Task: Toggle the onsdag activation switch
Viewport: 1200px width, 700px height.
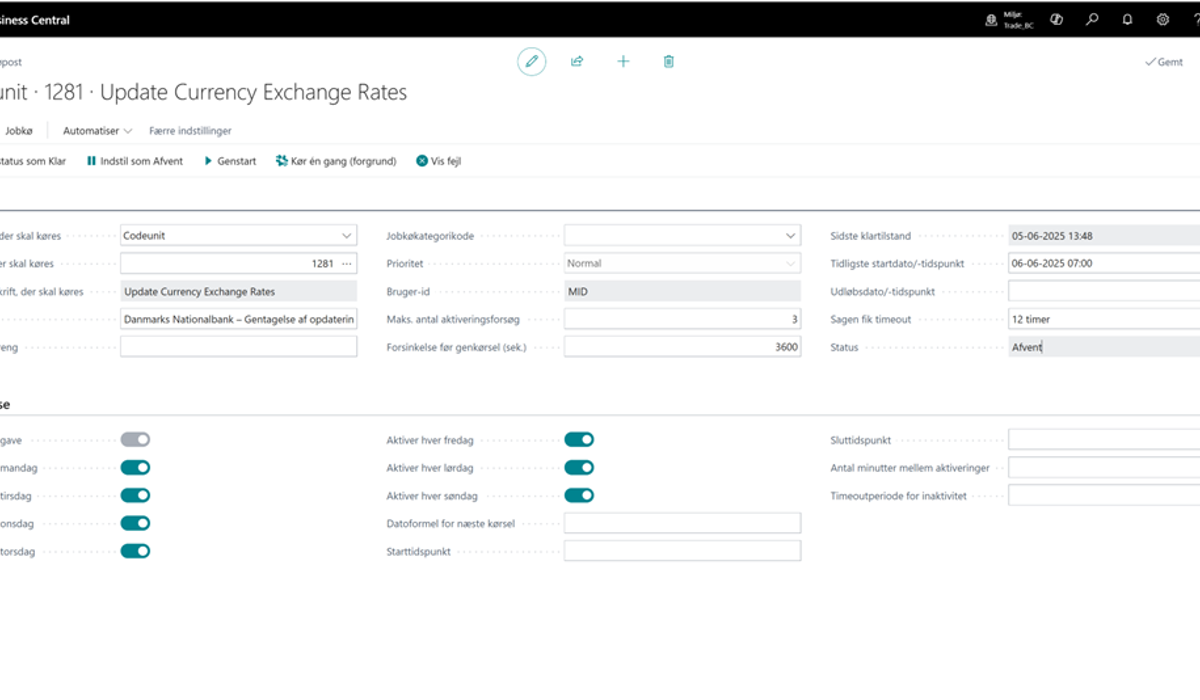Action: [x=135, y=523]
